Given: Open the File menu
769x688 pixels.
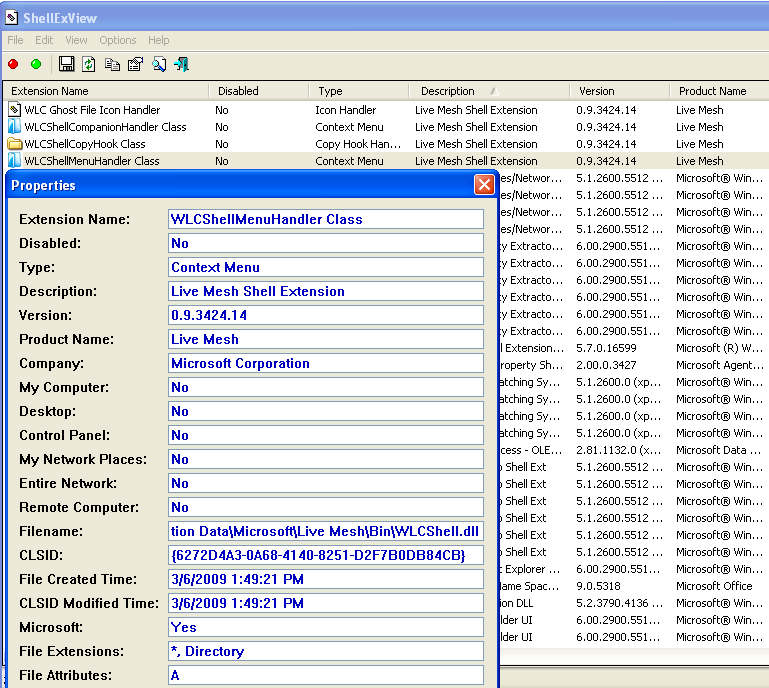Looking at the screenshot, I should [15, 40].
